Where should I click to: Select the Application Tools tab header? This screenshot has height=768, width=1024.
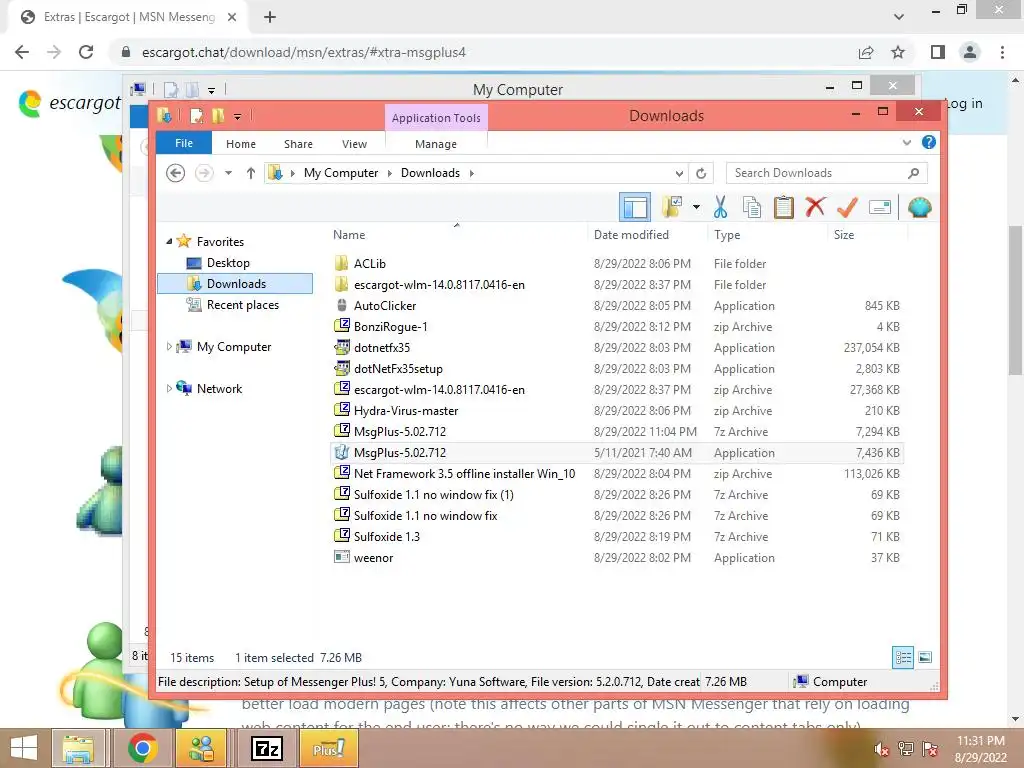point(436,118)
